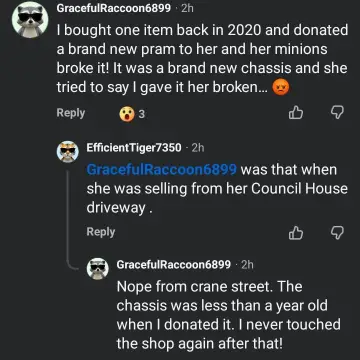The image size is (360, 360).
Task: Open GracefulRaccoon6899 username on crane street reply
Action: pos(174,265)
